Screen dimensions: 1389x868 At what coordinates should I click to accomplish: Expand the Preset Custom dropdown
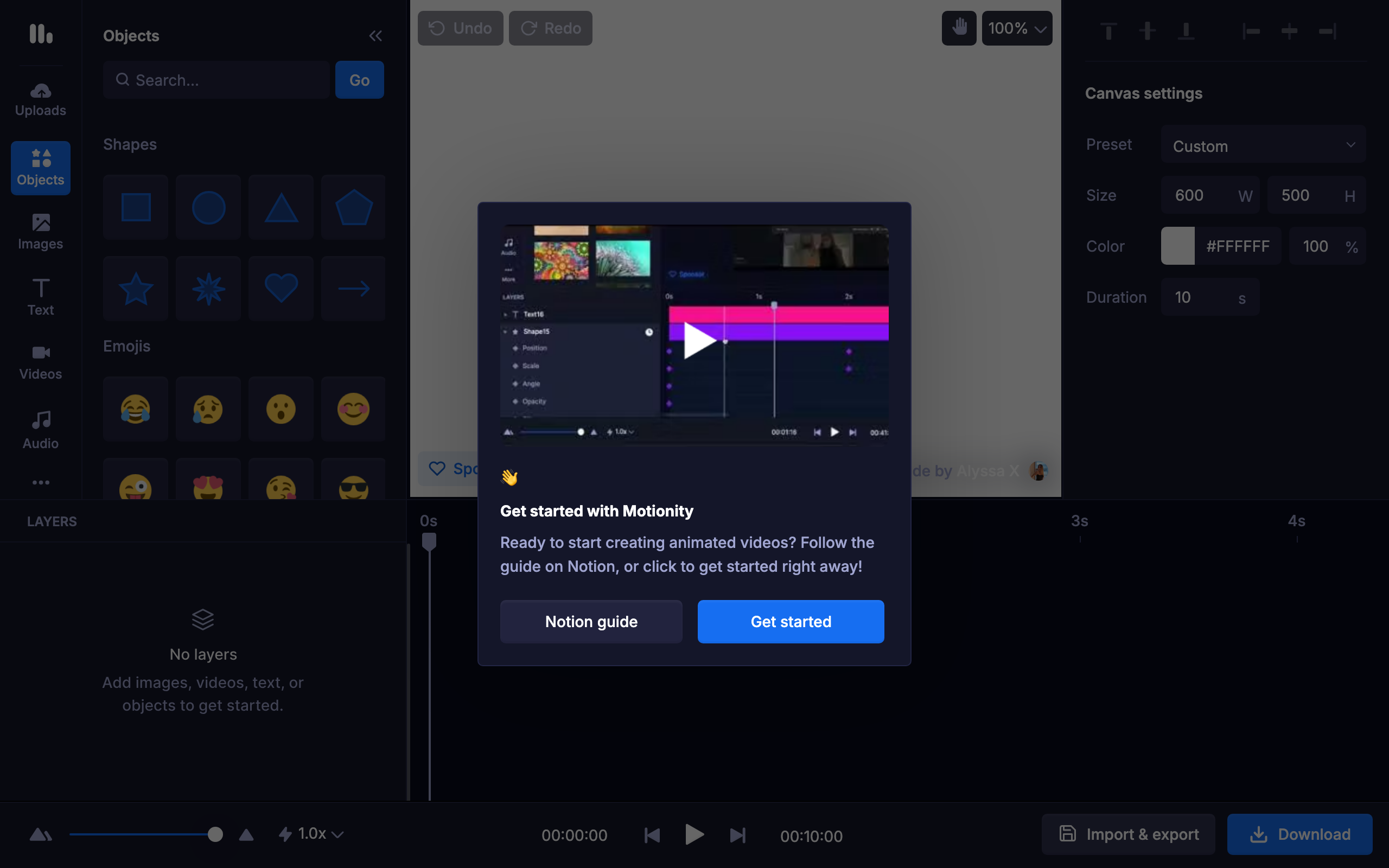click(1263, 146)
